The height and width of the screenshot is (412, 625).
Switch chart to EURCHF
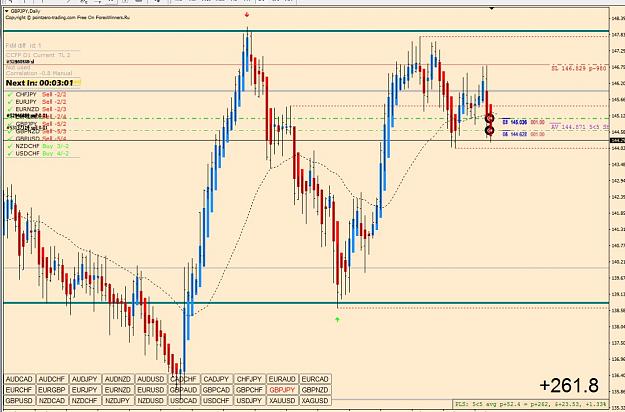(19, 390)
